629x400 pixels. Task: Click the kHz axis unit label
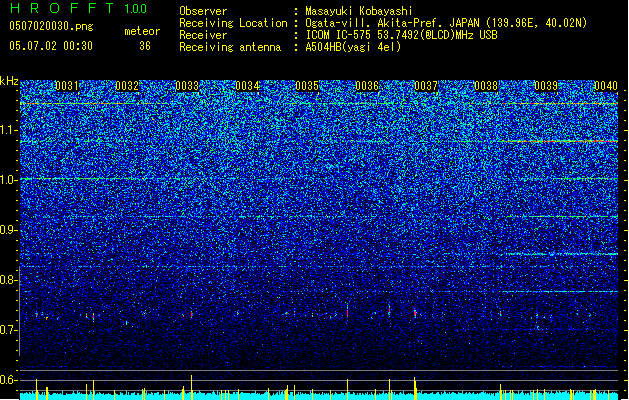pos(9,81)
